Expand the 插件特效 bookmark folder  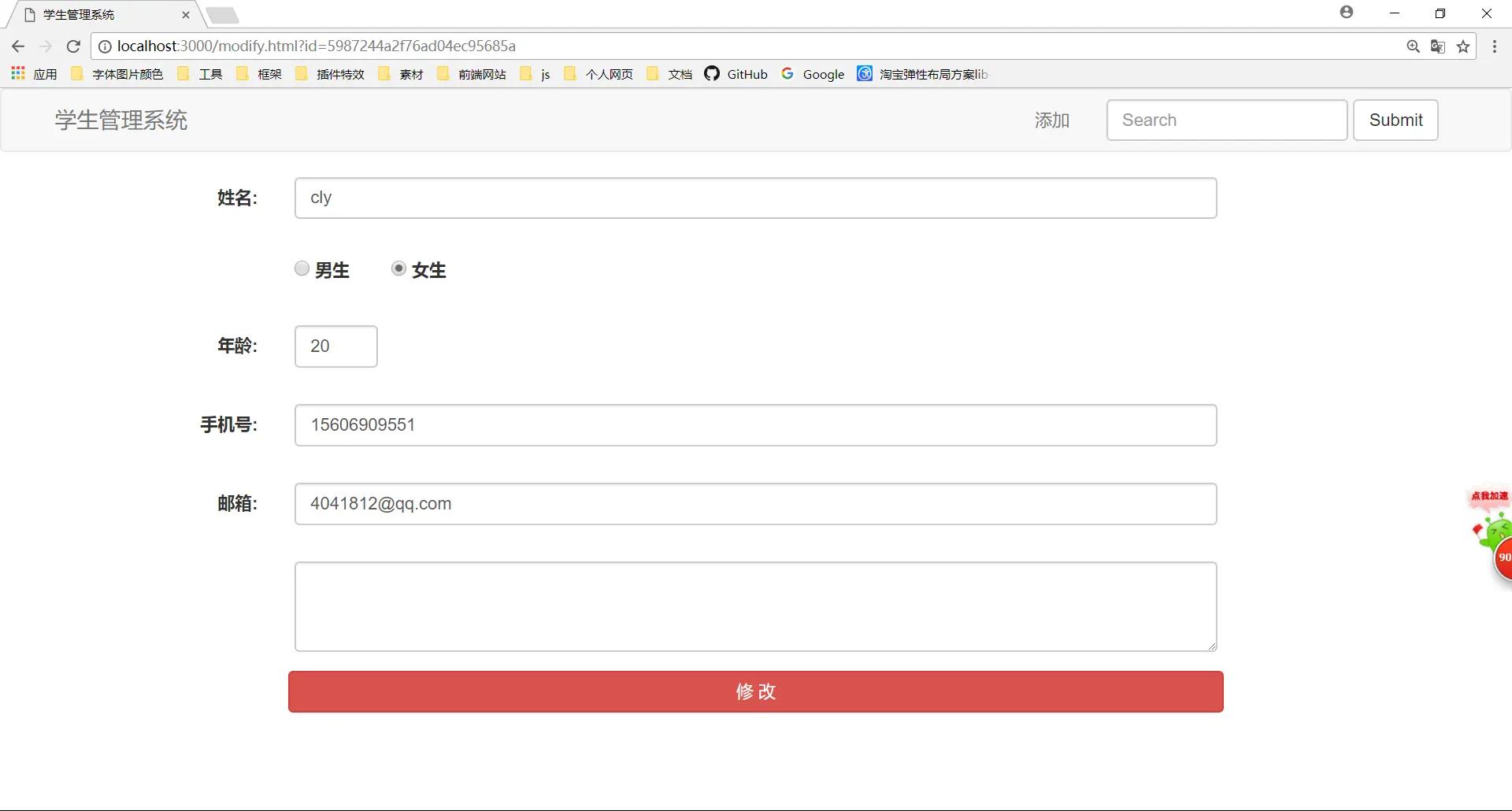(x=330, y=74)
